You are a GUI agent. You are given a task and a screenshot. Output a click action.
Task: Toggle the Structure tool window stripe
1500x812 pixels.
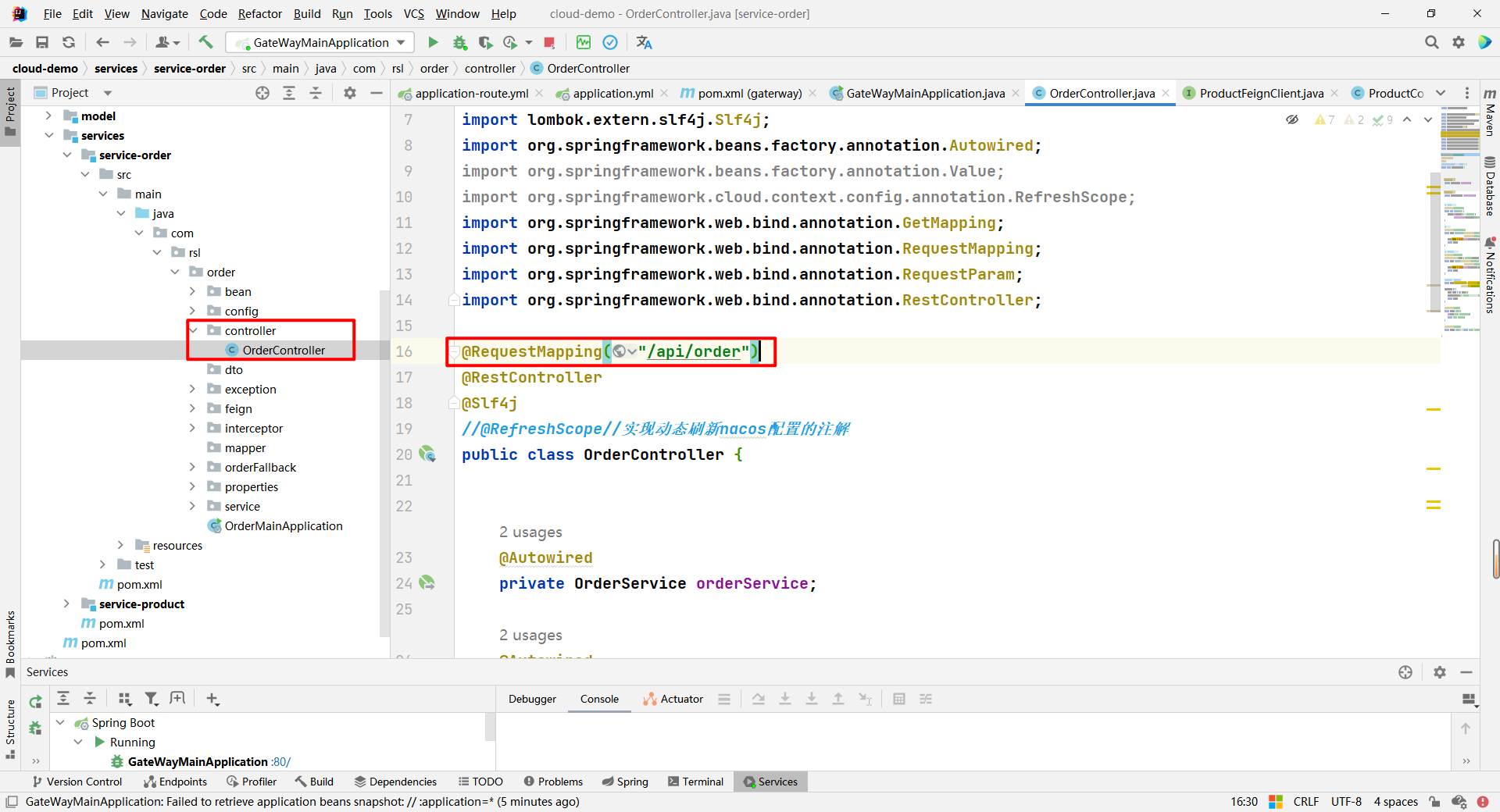pos(10,729)
